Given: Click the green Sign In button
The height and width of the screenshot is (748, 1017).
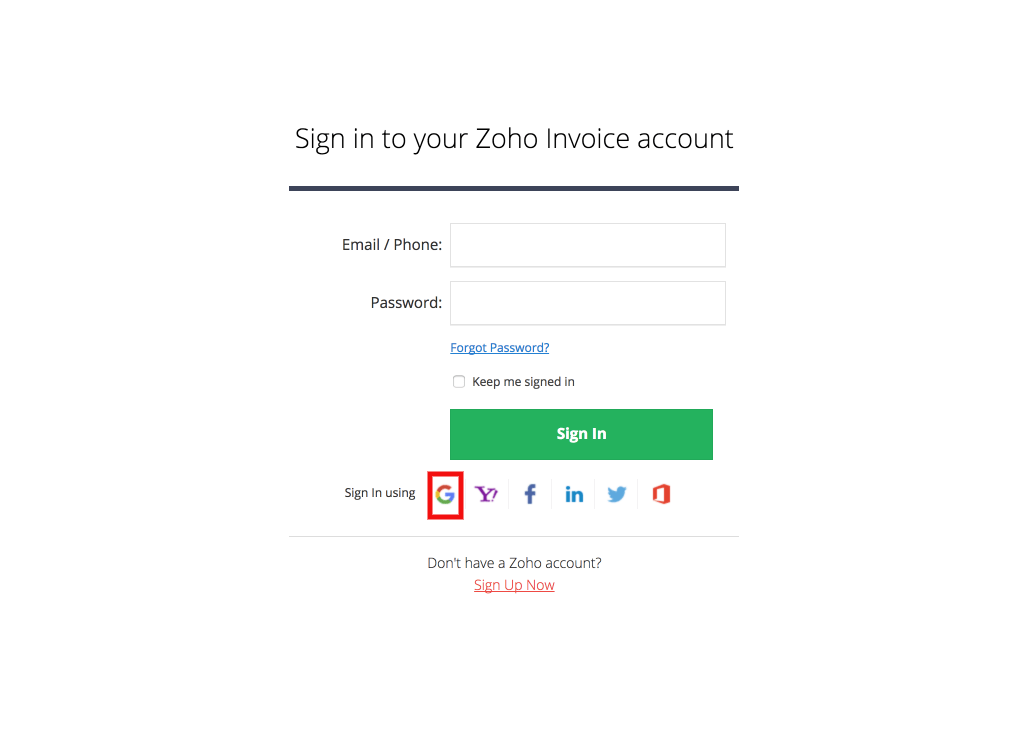Looking at the screenshot, I should (x=581, y=434).
